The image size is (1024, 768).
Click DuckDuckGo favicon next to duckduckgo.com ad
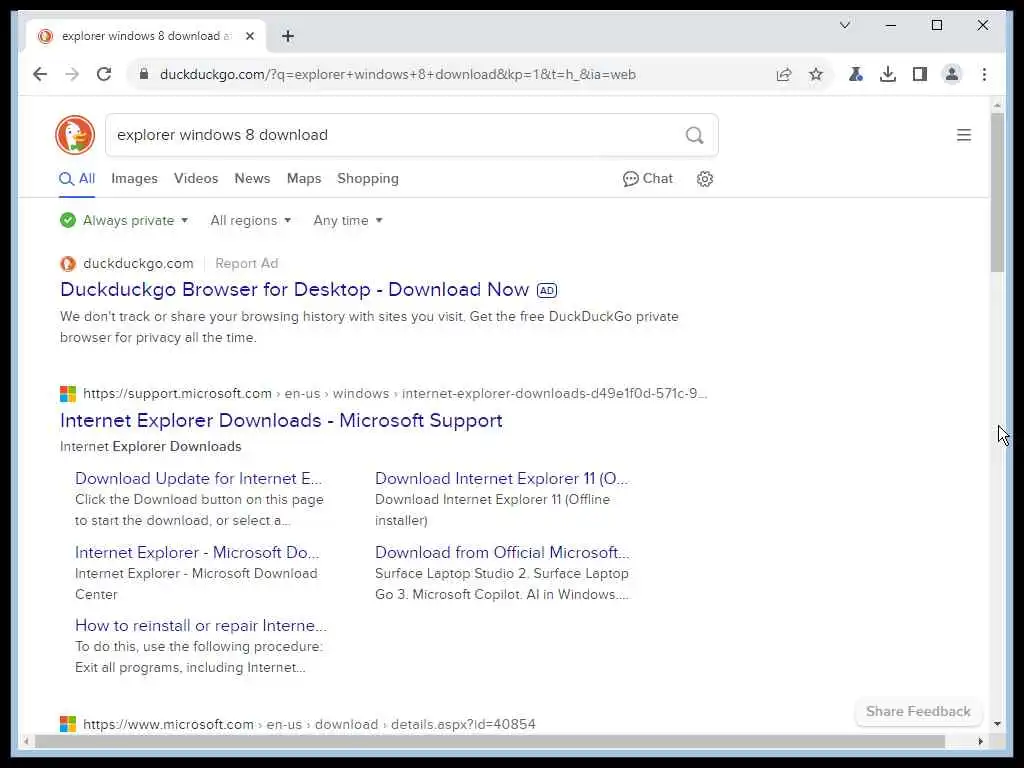(x=68, y=264)
